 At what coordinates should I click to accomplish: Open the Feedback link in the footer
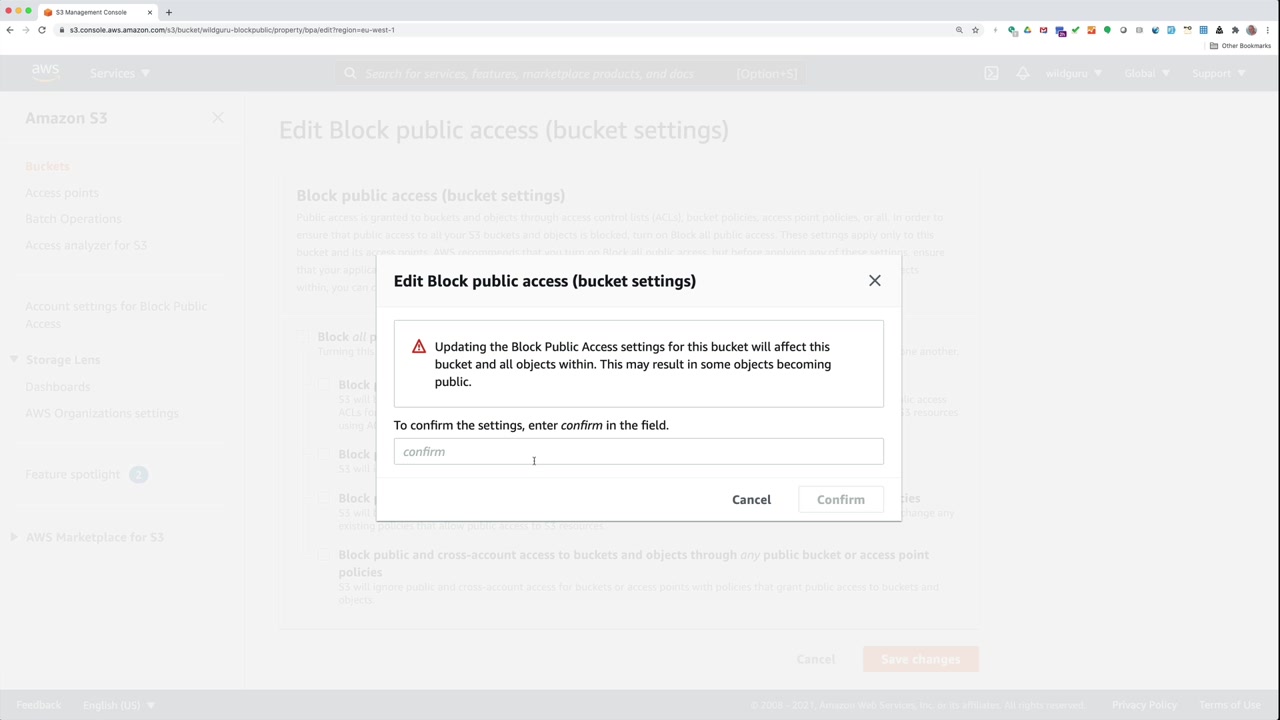39,705
